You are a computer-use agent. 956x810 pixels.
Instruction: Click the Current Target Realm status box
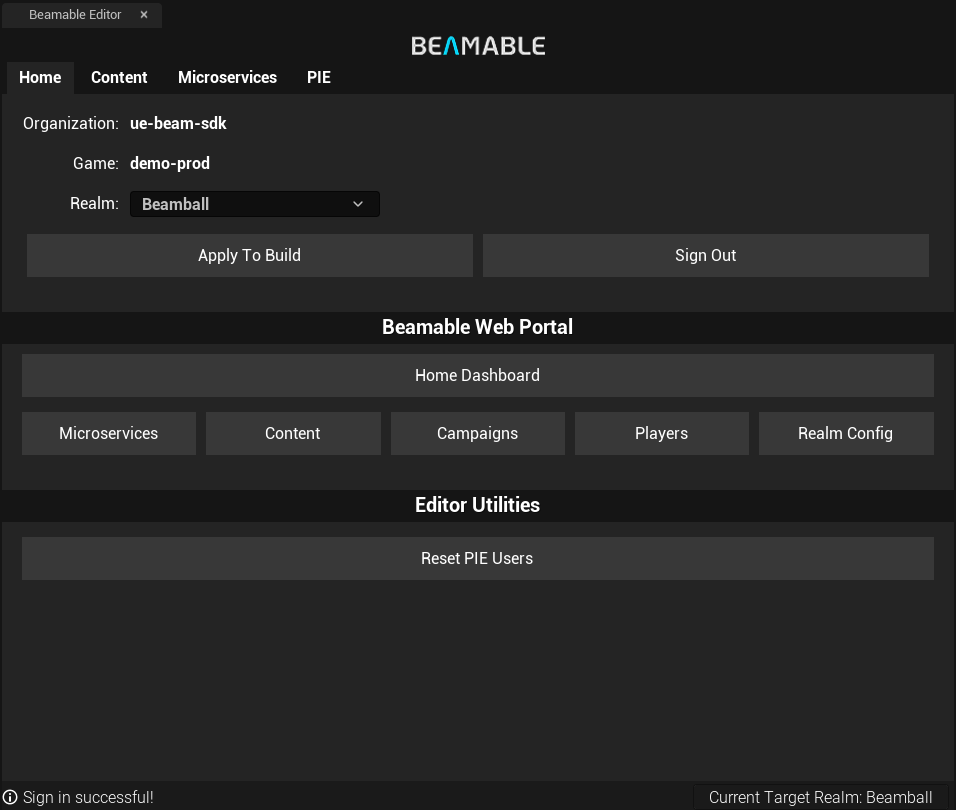coord(820,797)
